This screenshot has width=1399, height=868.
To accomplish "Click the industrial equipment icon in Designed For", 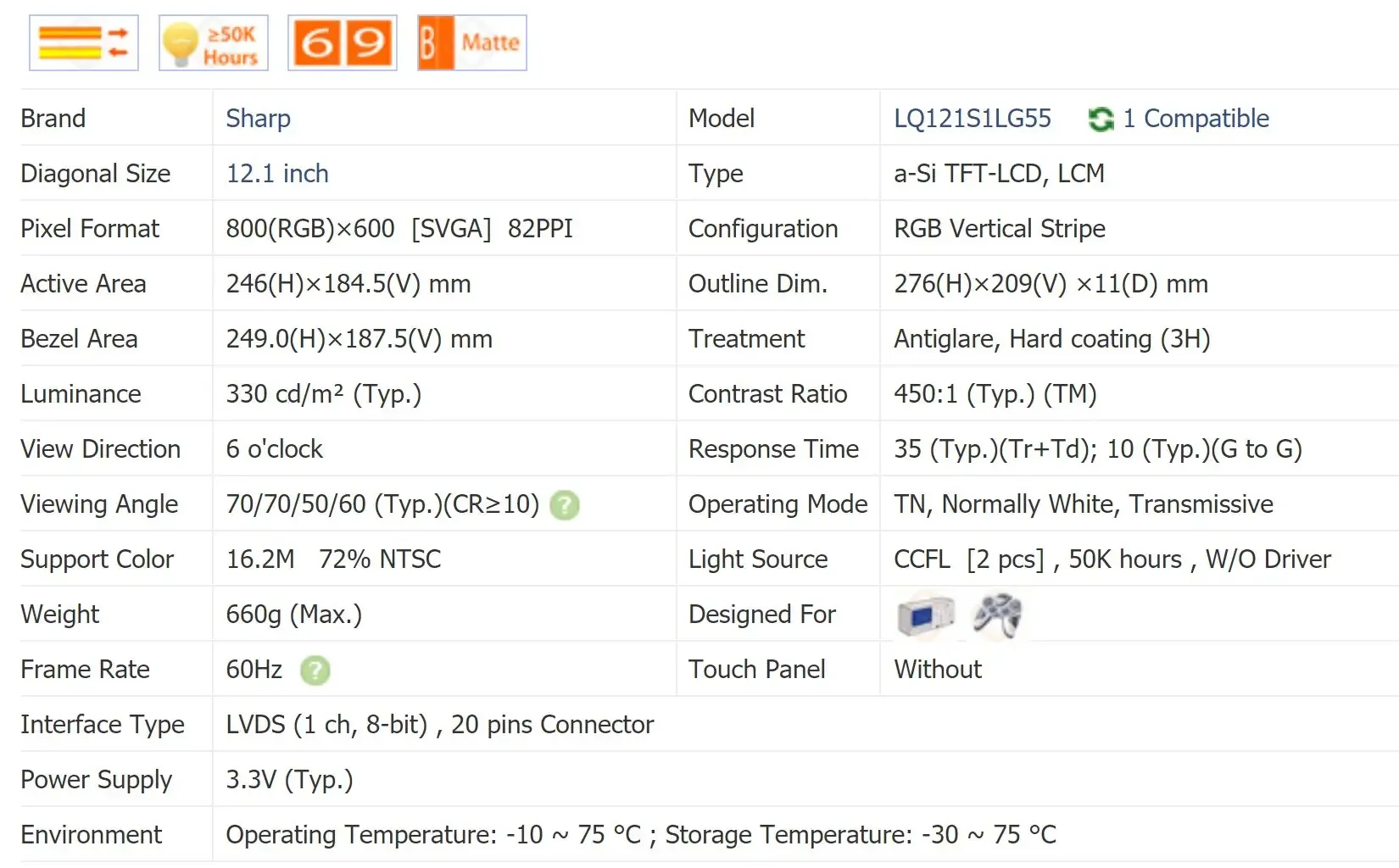I will tap(925, 615).
